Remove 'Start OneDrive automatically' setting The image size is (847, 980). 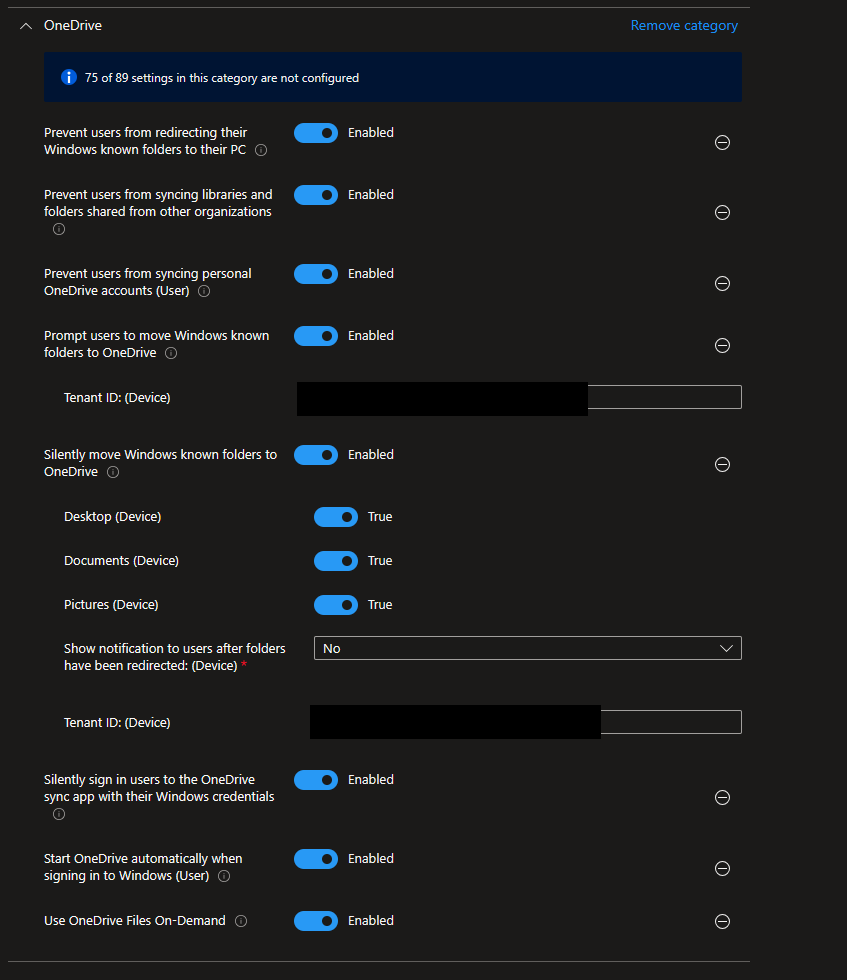point(722,868)
